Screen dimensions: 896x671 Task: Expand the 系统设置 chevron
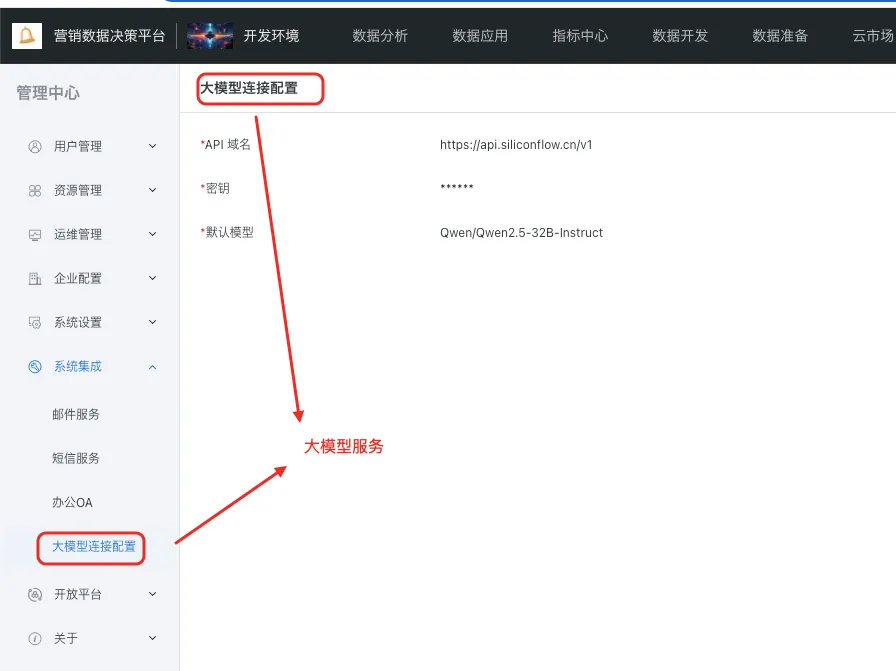tap(153, 322)
